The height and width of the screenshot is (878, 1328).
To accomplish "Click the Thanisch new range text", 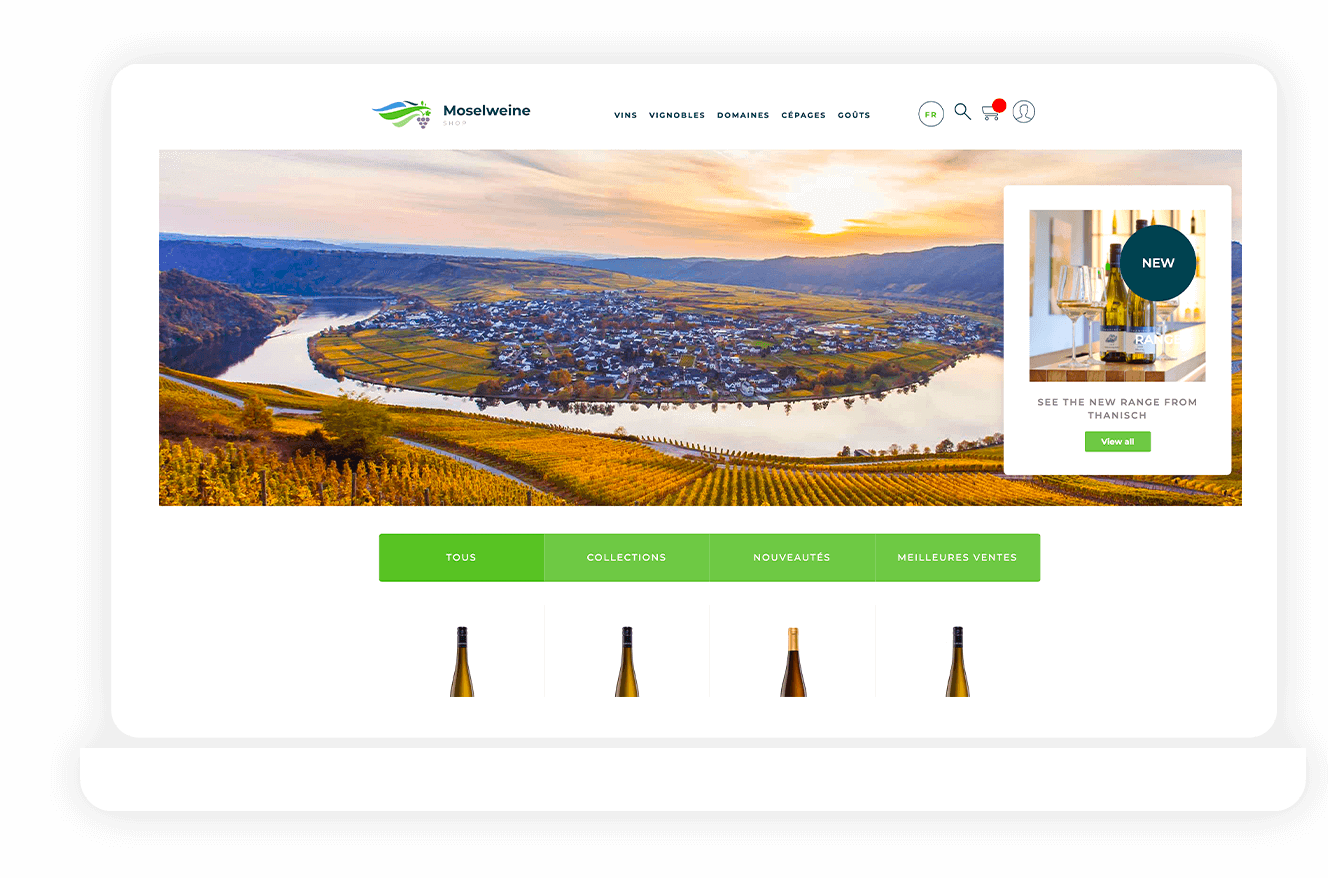I will pyautogui.click(x=1117, y=408).
